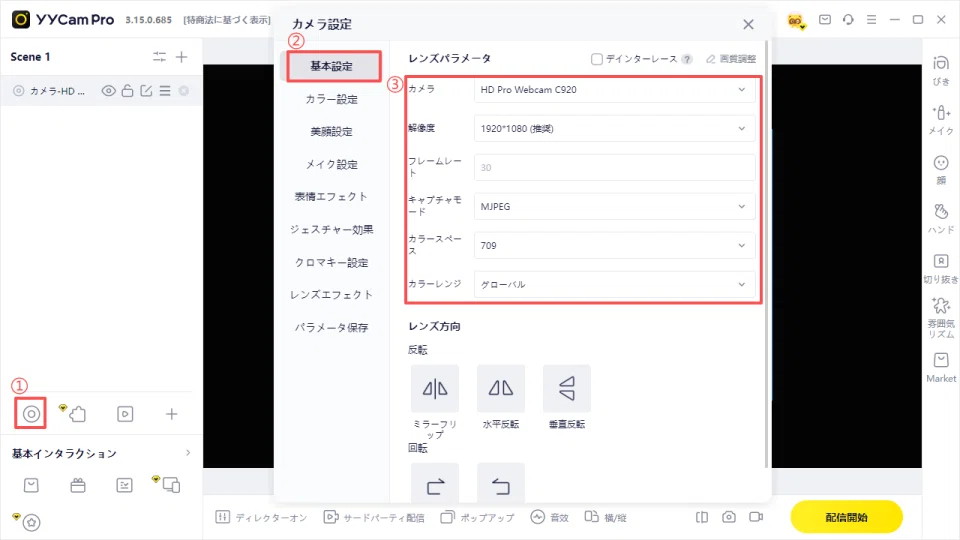Select the パラメータ保存 tab

pos(331,328)
